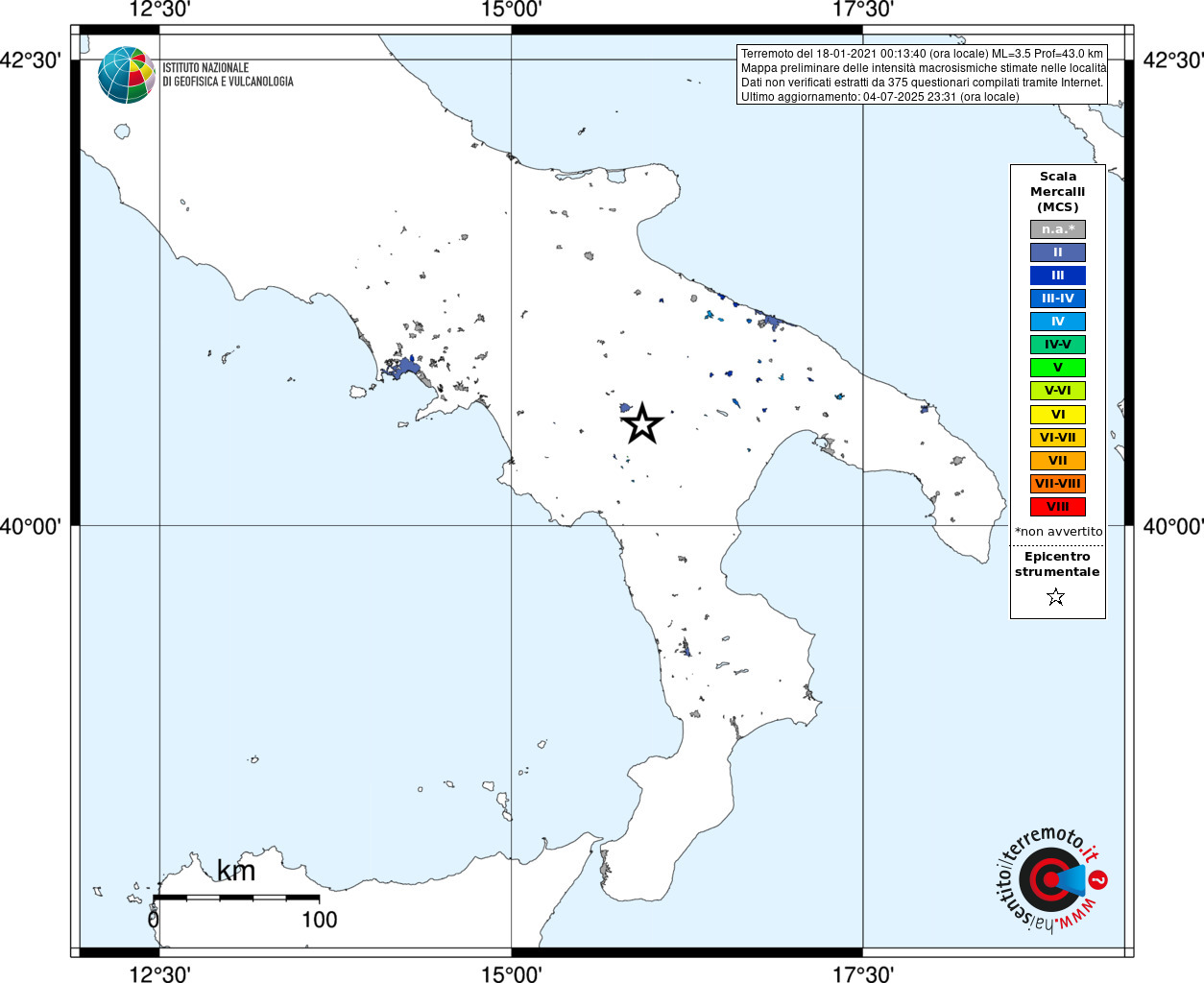Select the yellow VI legend swatch
The height and width of the screenshot is (983, 1204).
tap(1057, 415)
